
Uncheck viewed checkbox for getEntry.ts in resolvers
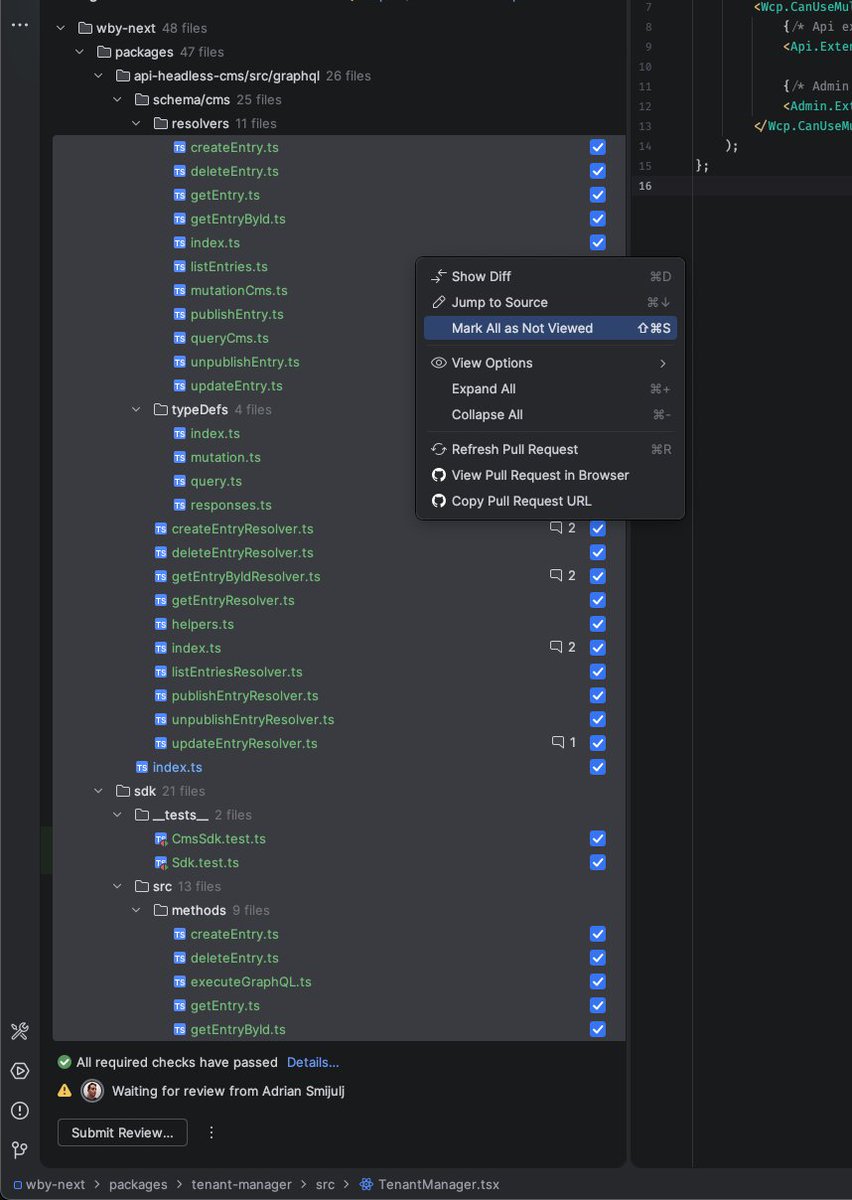(x=598, y=195)
